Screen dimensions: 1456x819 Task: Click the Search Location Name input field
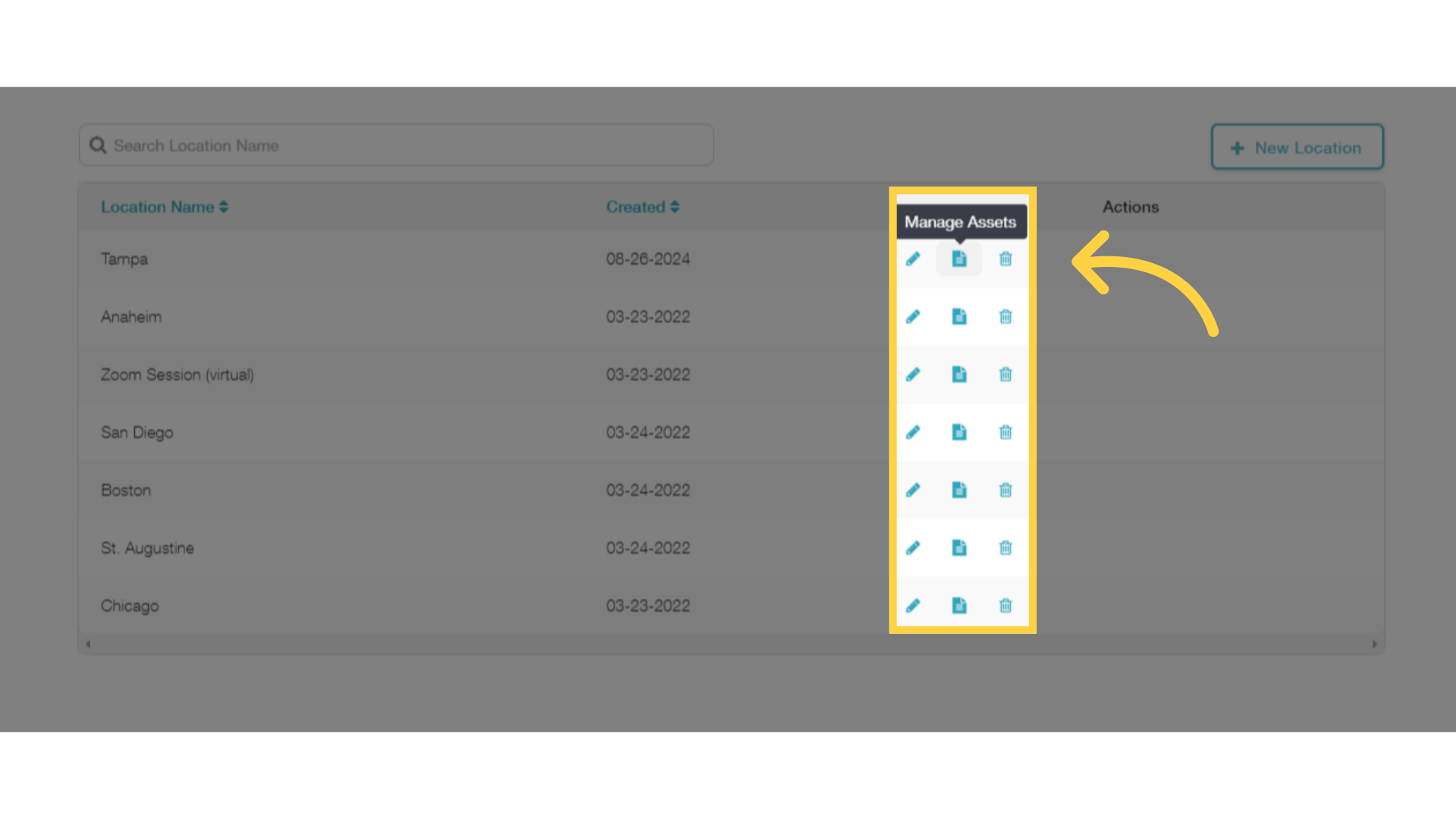click(398, 145)
